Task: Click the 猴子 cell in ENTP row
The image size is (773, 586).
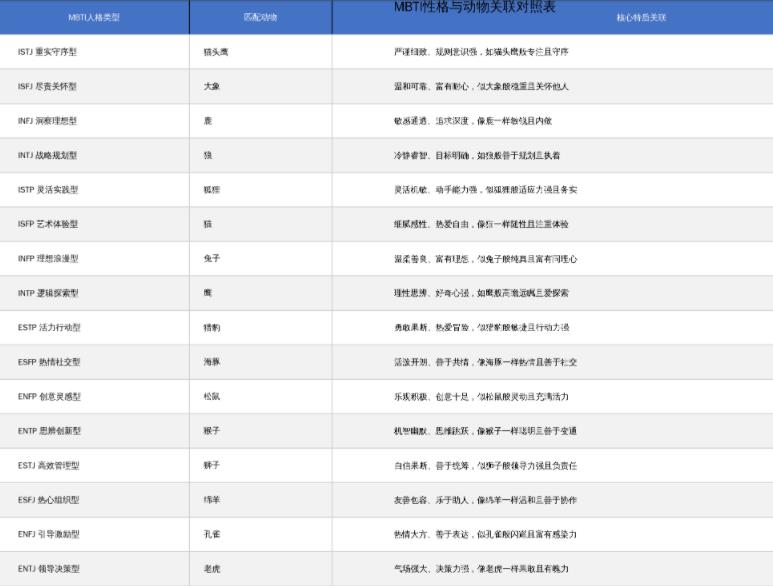Action: pyautogui.click(x=212, y=431)
